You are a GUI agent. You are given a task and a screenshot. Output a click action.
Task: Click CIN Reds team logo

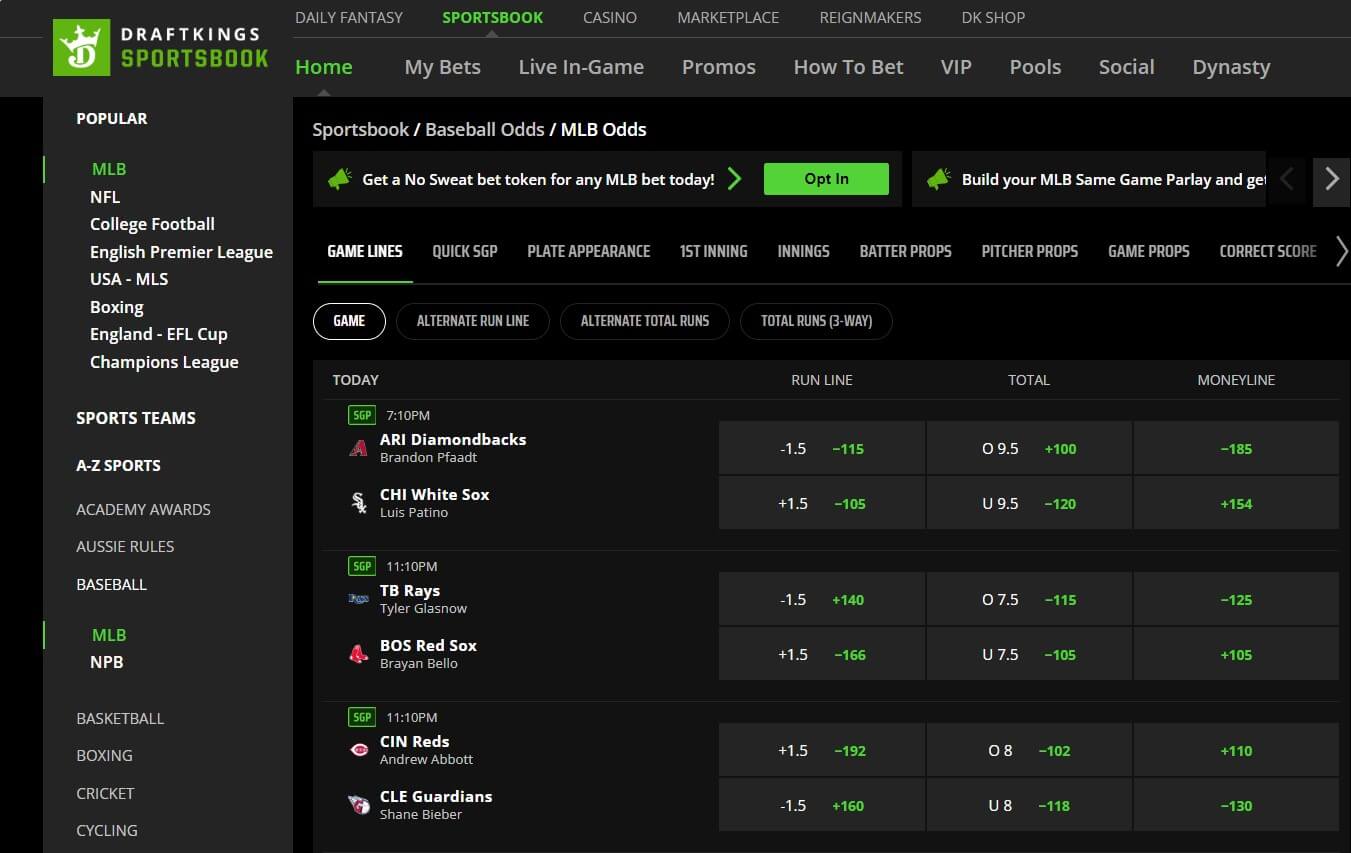click(359, 750)
